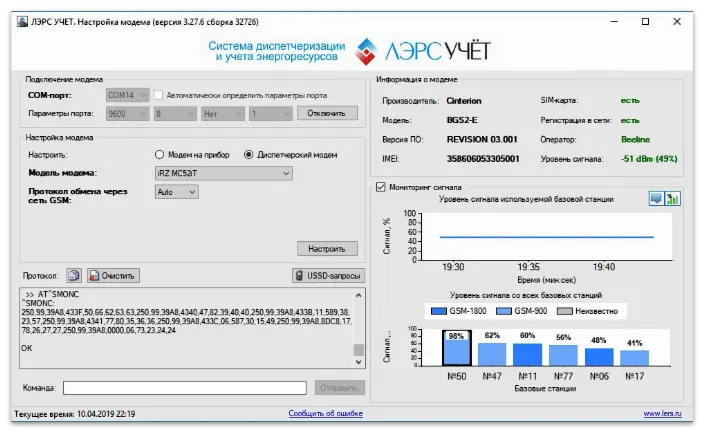Viewport: 706px width, 439px height.
Task: Select the №11 base station bar at 60%
Action: click(527, 355)
